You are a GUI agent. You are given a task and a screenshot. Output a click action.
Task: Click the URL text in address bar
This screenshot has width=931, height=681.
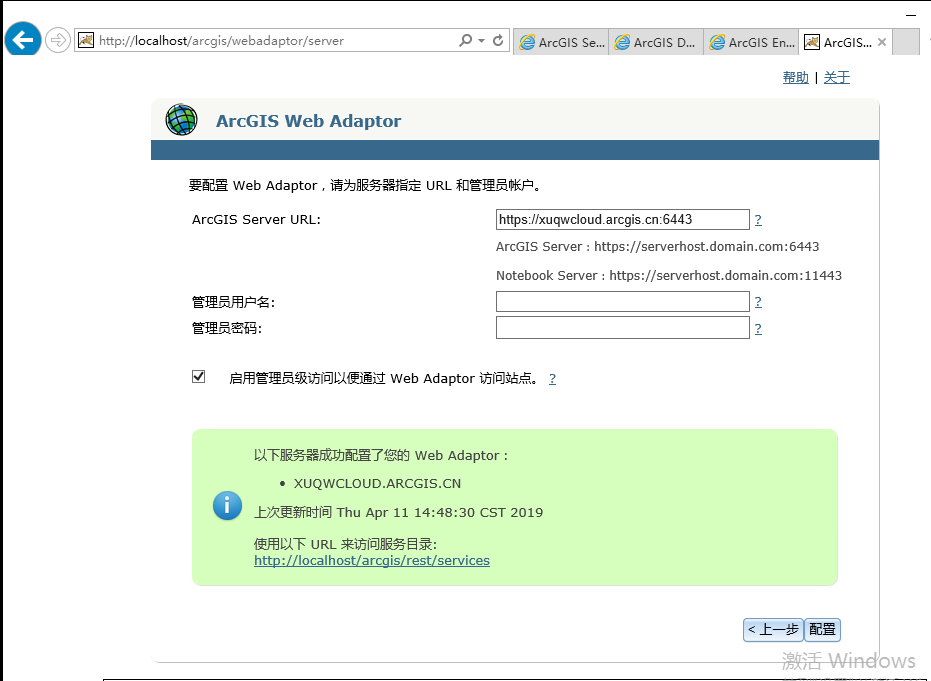click(221, 41)
